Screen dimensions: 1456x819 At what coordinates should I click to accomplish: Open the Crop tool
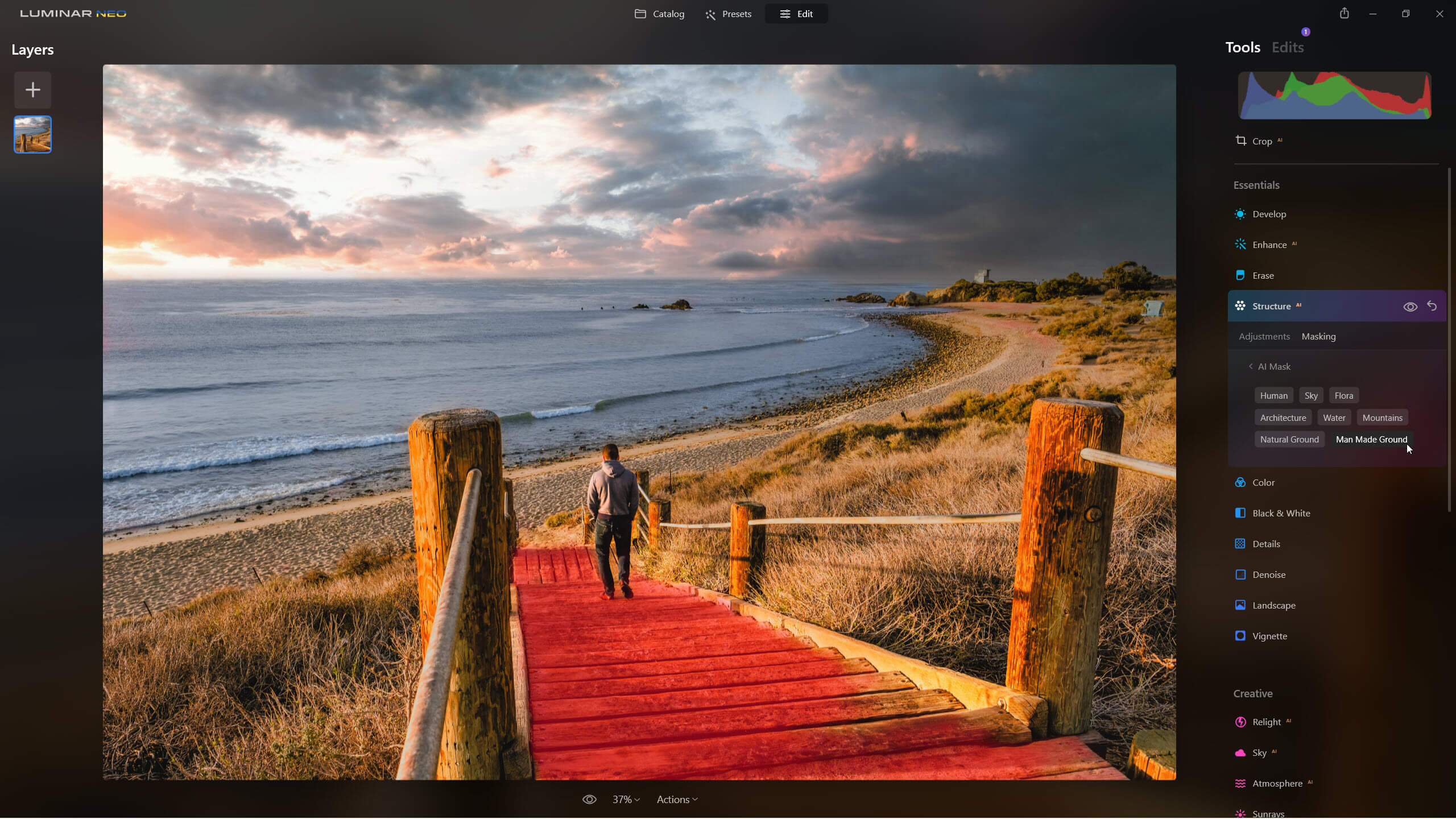coord(1261,141)
